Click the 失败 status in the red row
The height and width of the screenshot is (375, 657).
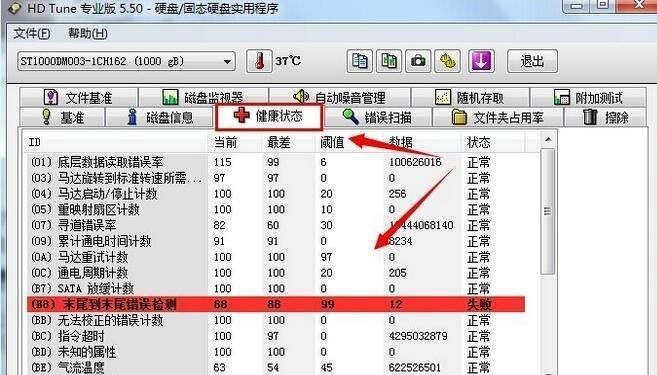point(479,305)
